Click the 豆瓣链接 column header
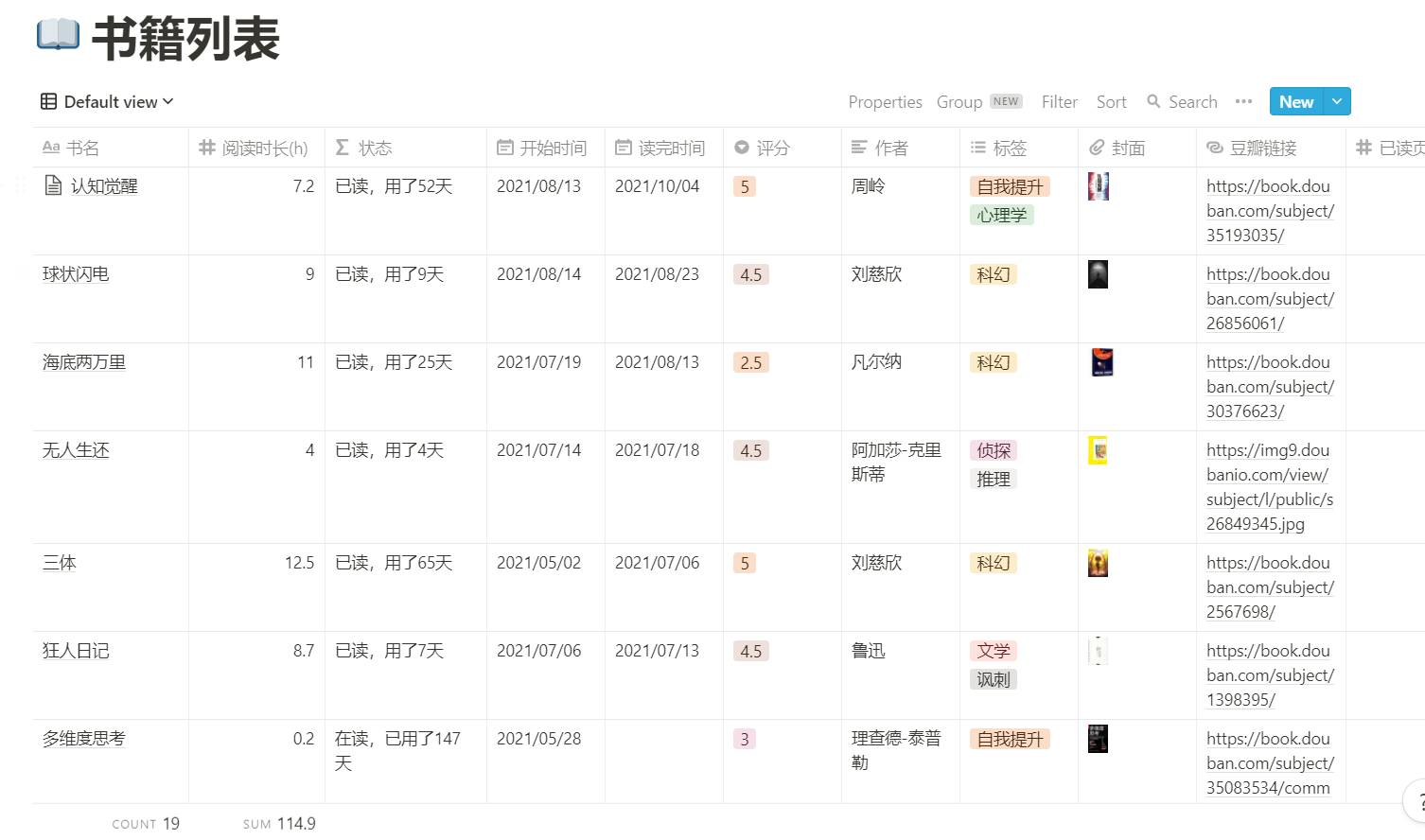 coord(1271,148)
